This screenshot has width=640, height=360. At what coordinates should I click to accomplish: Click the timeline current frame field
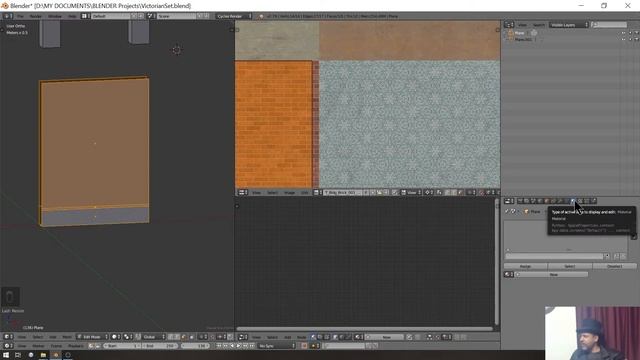click(195, 346)
